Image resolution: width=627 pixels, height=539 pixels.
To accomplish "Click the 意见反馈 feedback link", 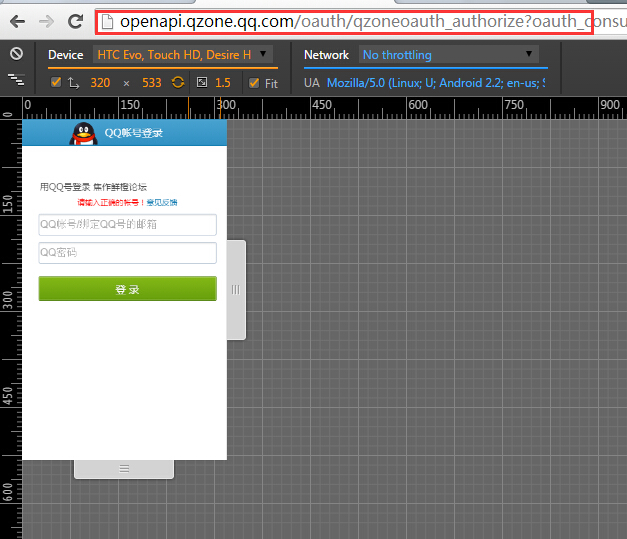I will click(x=162, y=202).
